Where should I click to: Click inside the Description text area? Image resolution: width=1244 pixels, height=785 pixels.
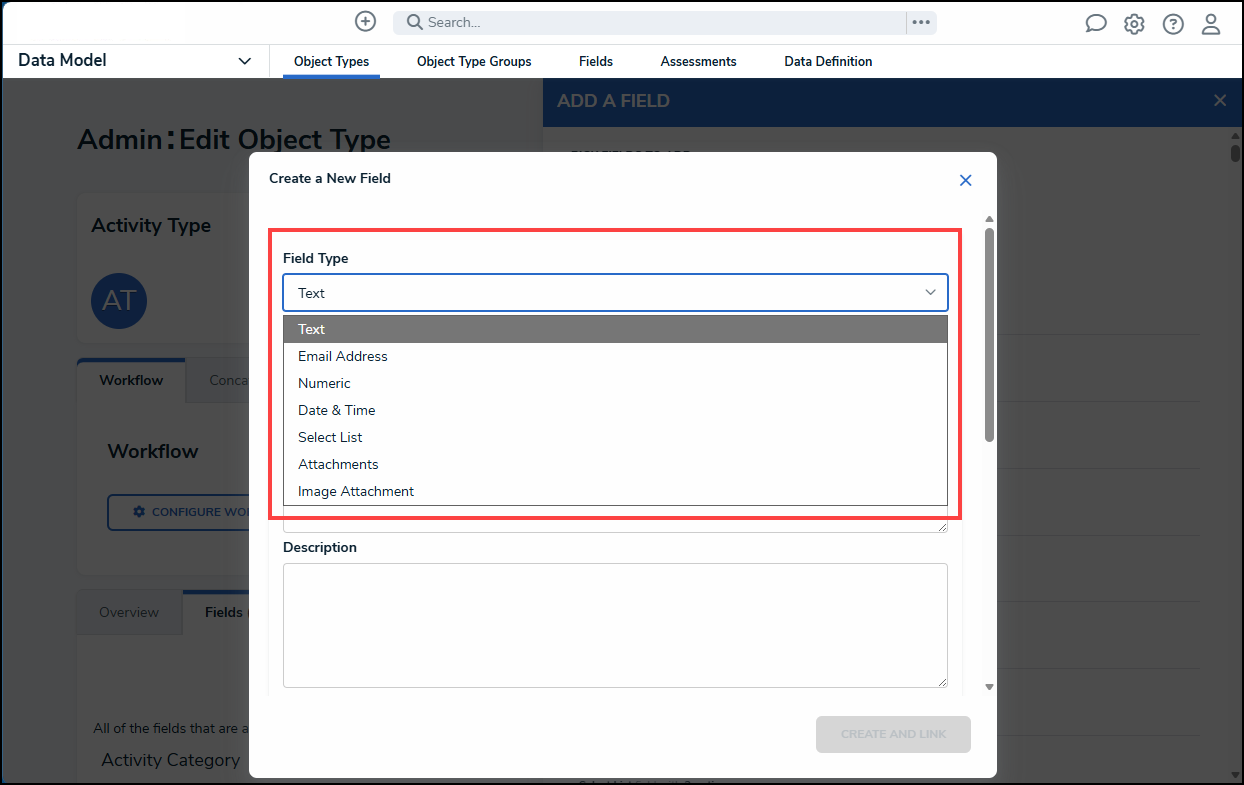(x=615, y=625)
